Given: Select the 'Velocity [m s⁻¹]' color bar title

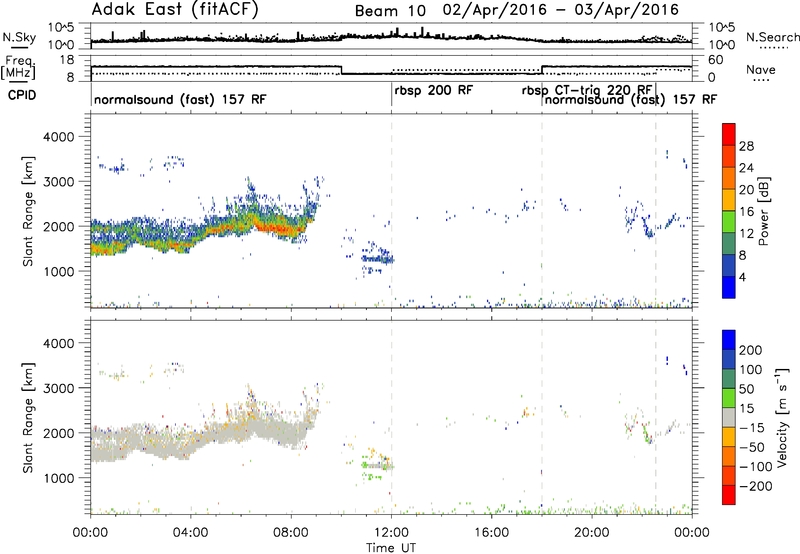Looking at the screenshot, I should (782, 417).
